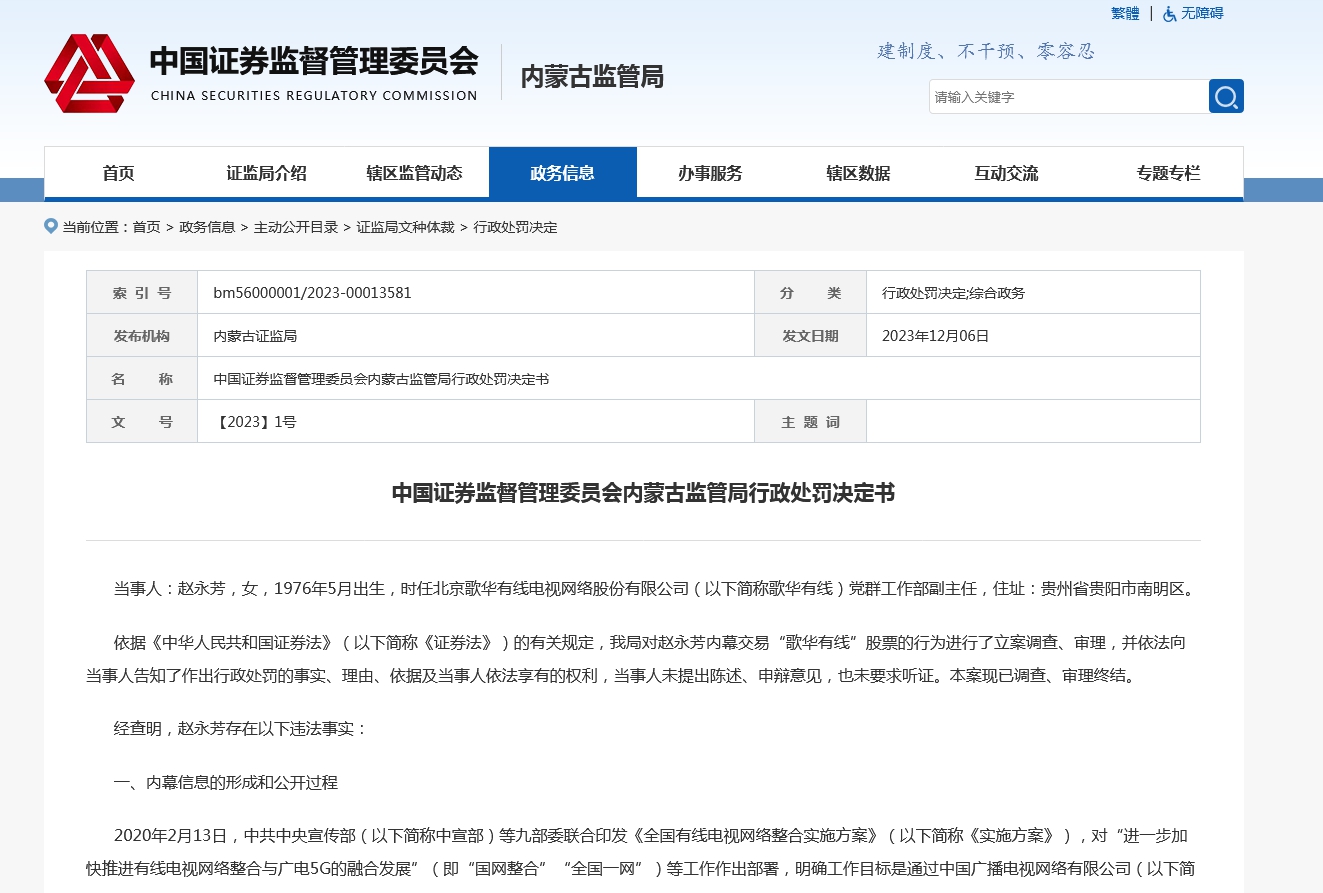Switch to Traditional Chinese (繁體)
This screenshot has height=893, width=1323.
[1125, 14]
